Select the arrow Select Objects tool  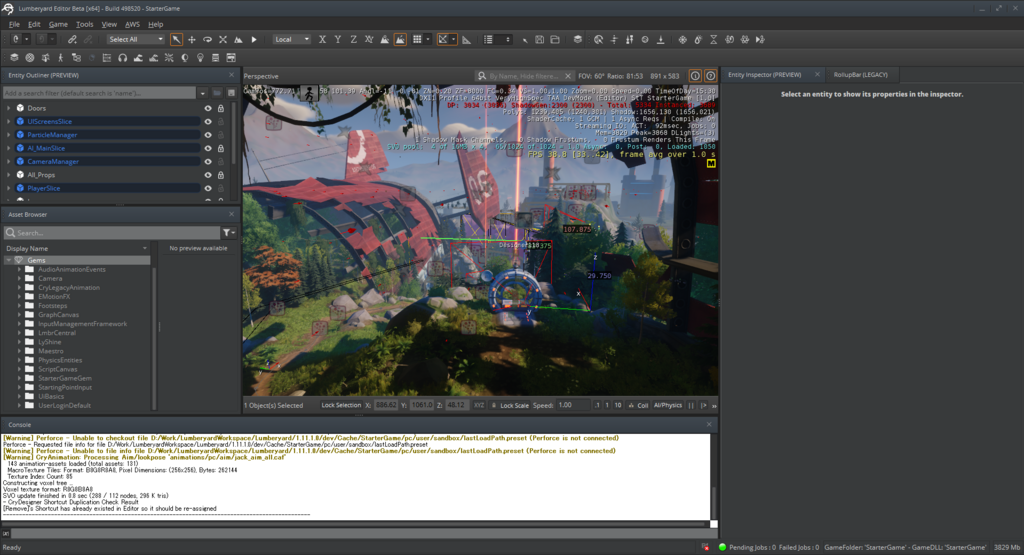pos(176,39)
